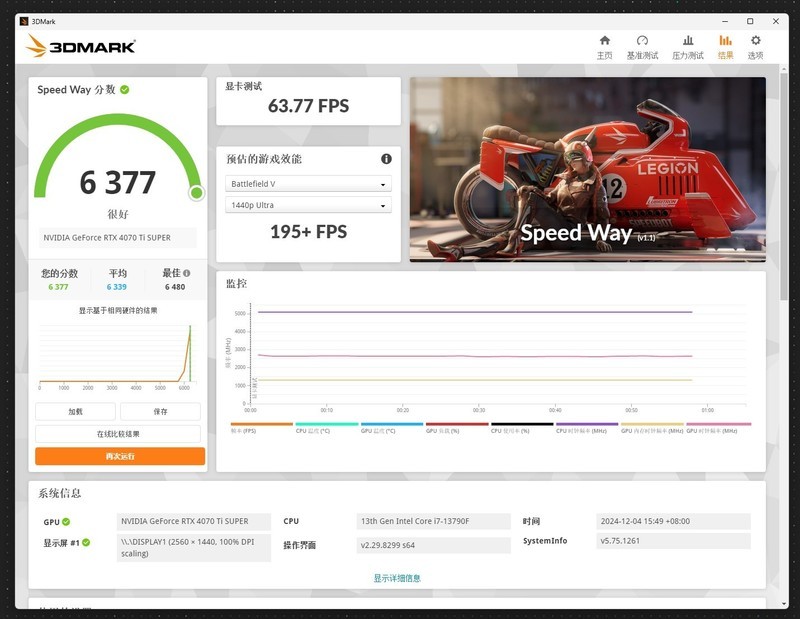Click the score gauge end marker
The image size is (800, 619).
196,193
